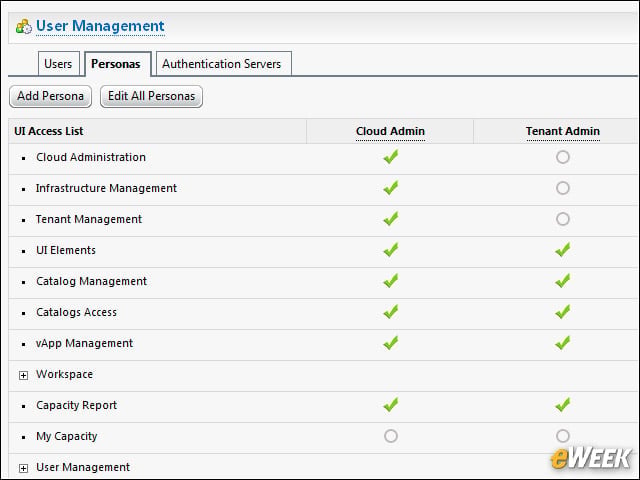Toggle Tenant Management check for Cloud Admin
640x480 pixels.
tap(391, 219)
